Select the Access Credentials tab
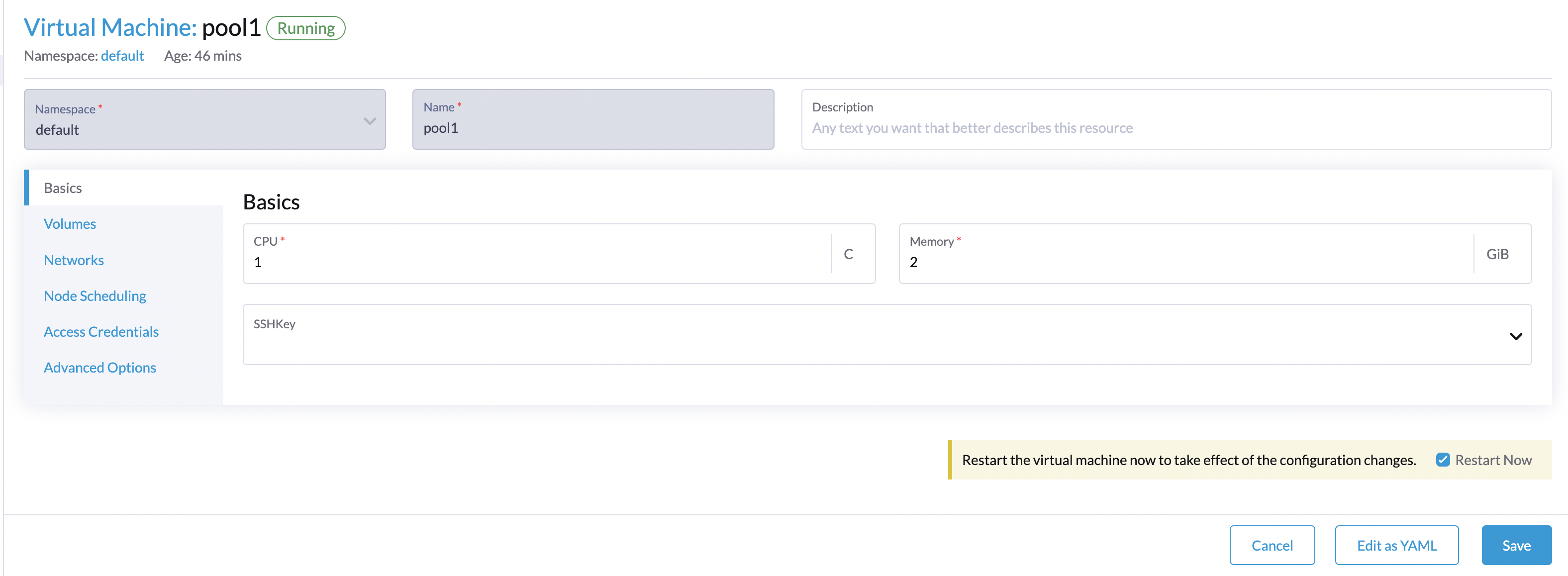The image size is (1568, 576). coord(101,332)
